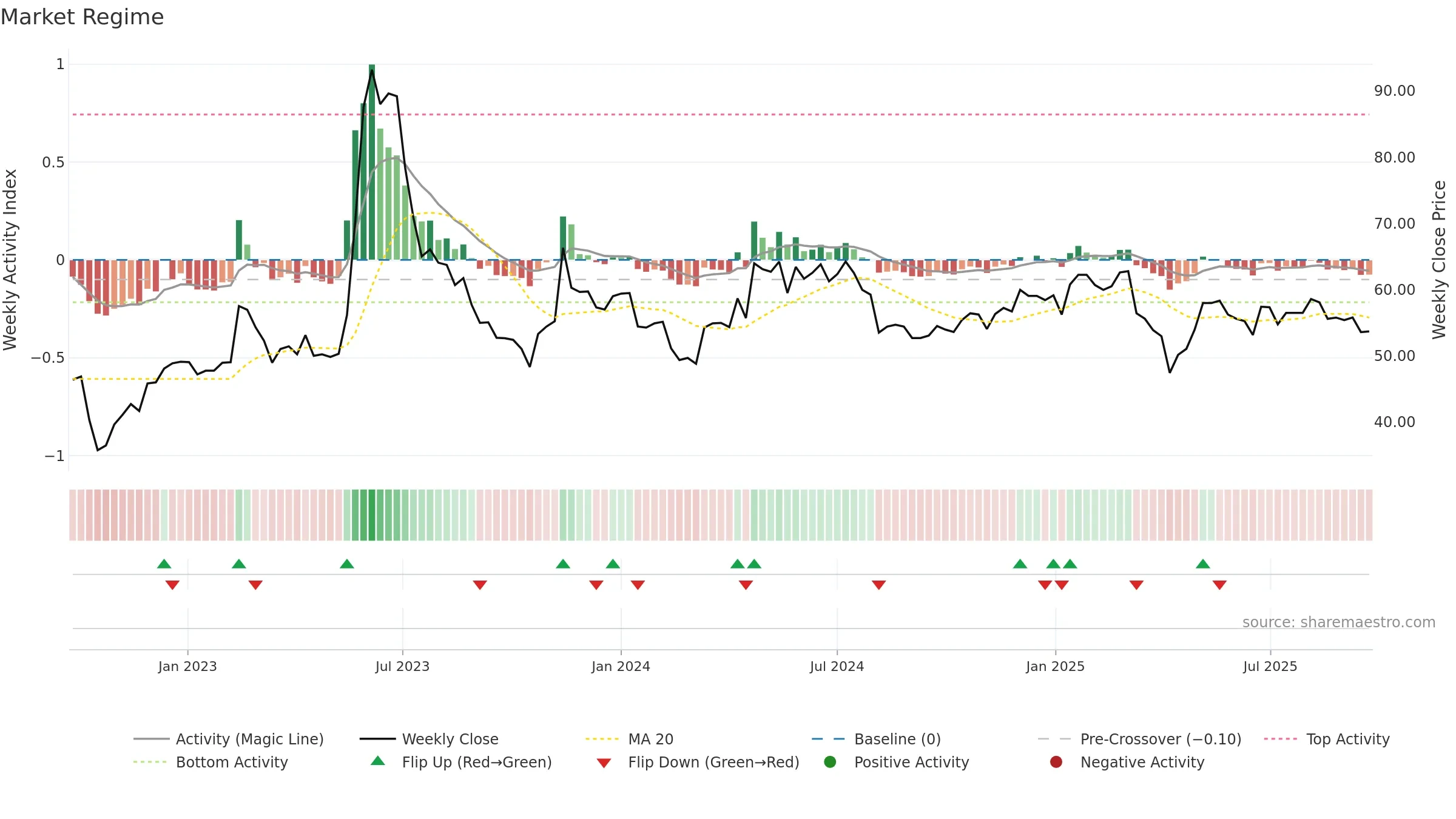The height and width of the screenshot is (819, 1456).
Task: Toggle MA 20 legend entry
Action: click(x=629, y=739)
